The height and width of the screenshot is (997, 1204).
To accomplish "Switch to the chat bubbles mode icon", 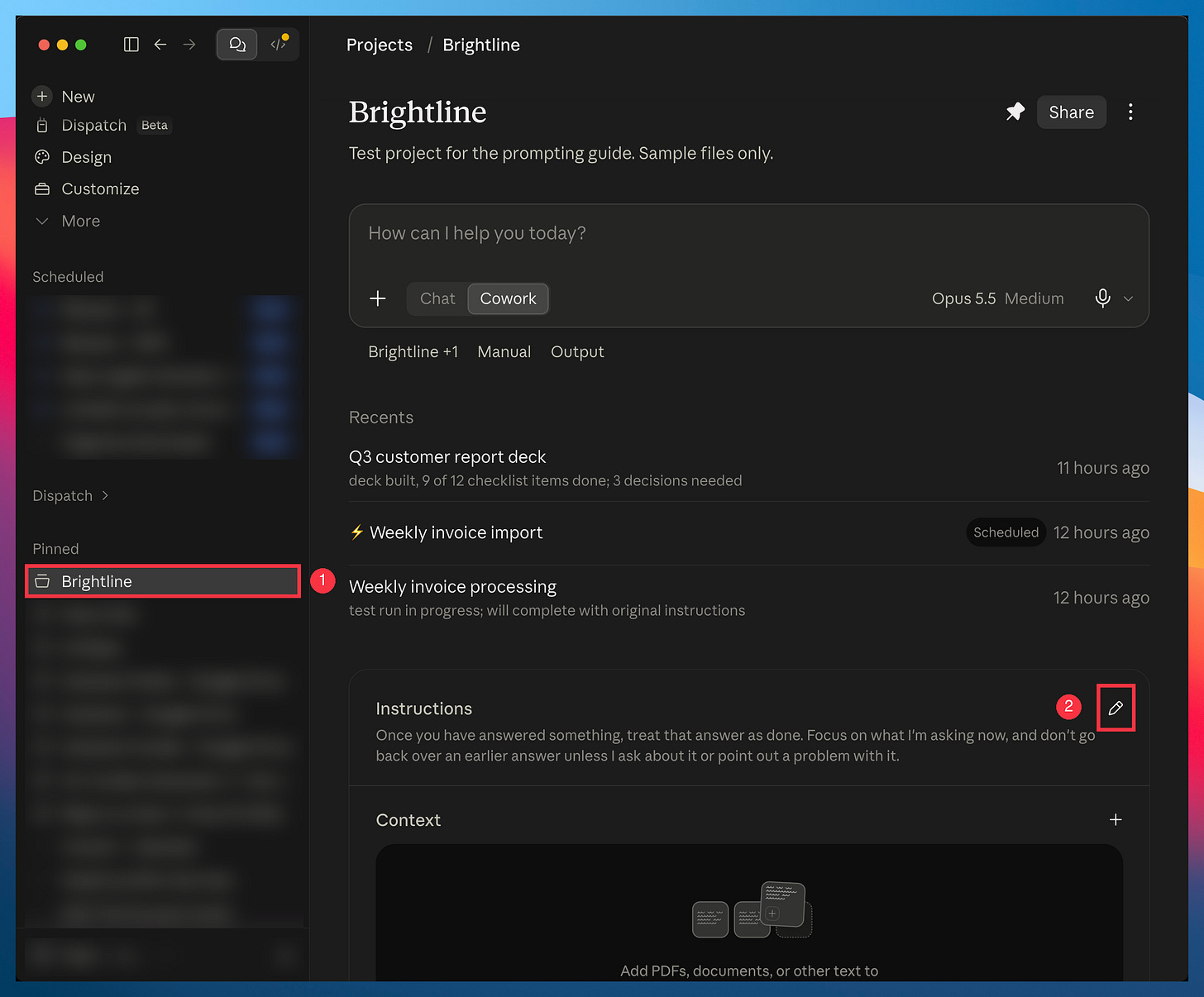I will [237, 45].
